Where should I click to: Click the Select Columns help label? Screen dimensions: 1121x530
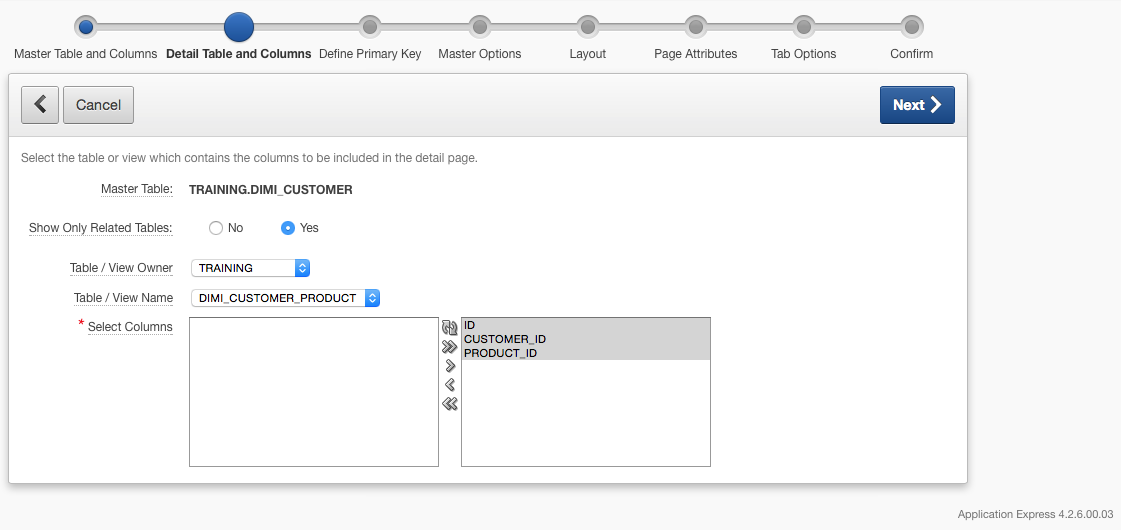(130, 327)
